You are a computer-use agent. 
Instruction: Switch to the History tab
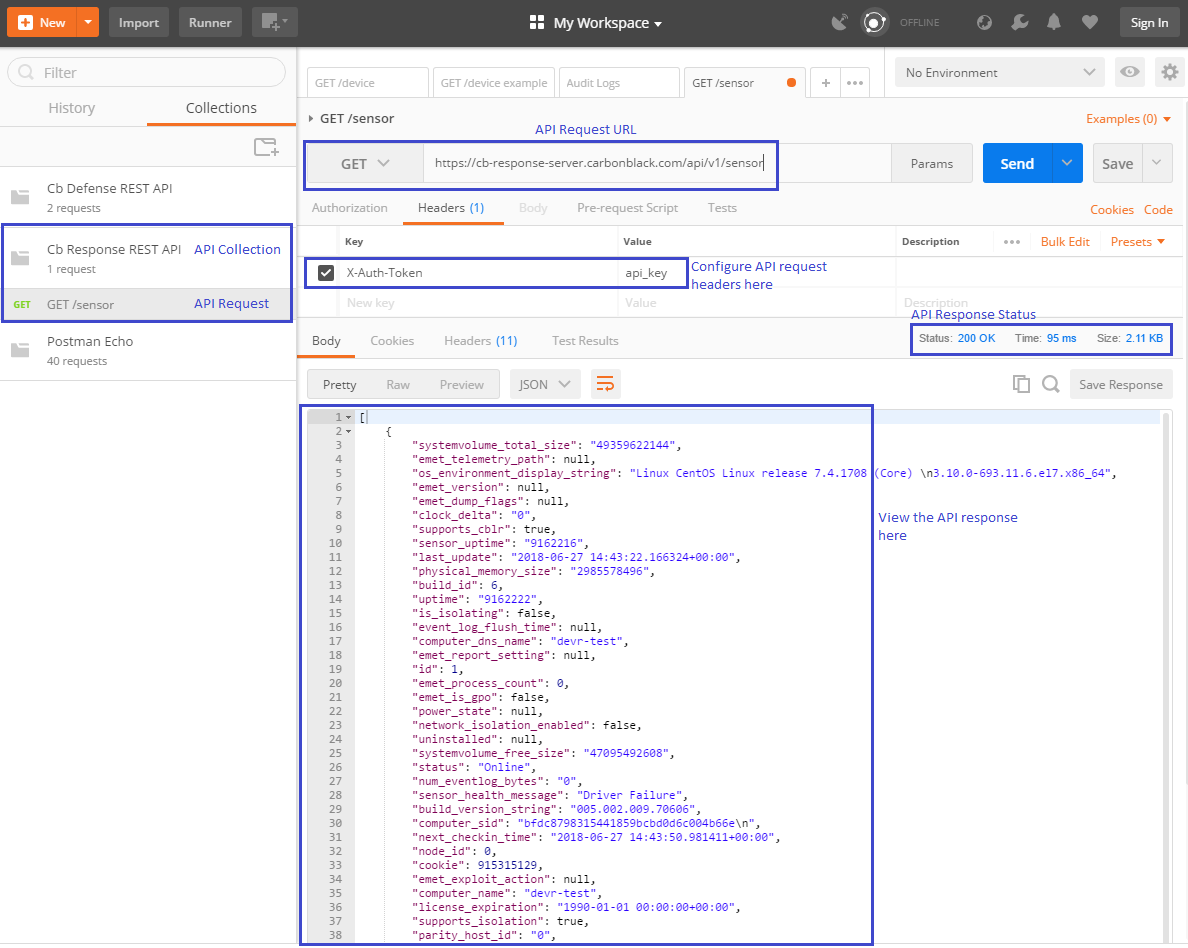pos(72,108)
